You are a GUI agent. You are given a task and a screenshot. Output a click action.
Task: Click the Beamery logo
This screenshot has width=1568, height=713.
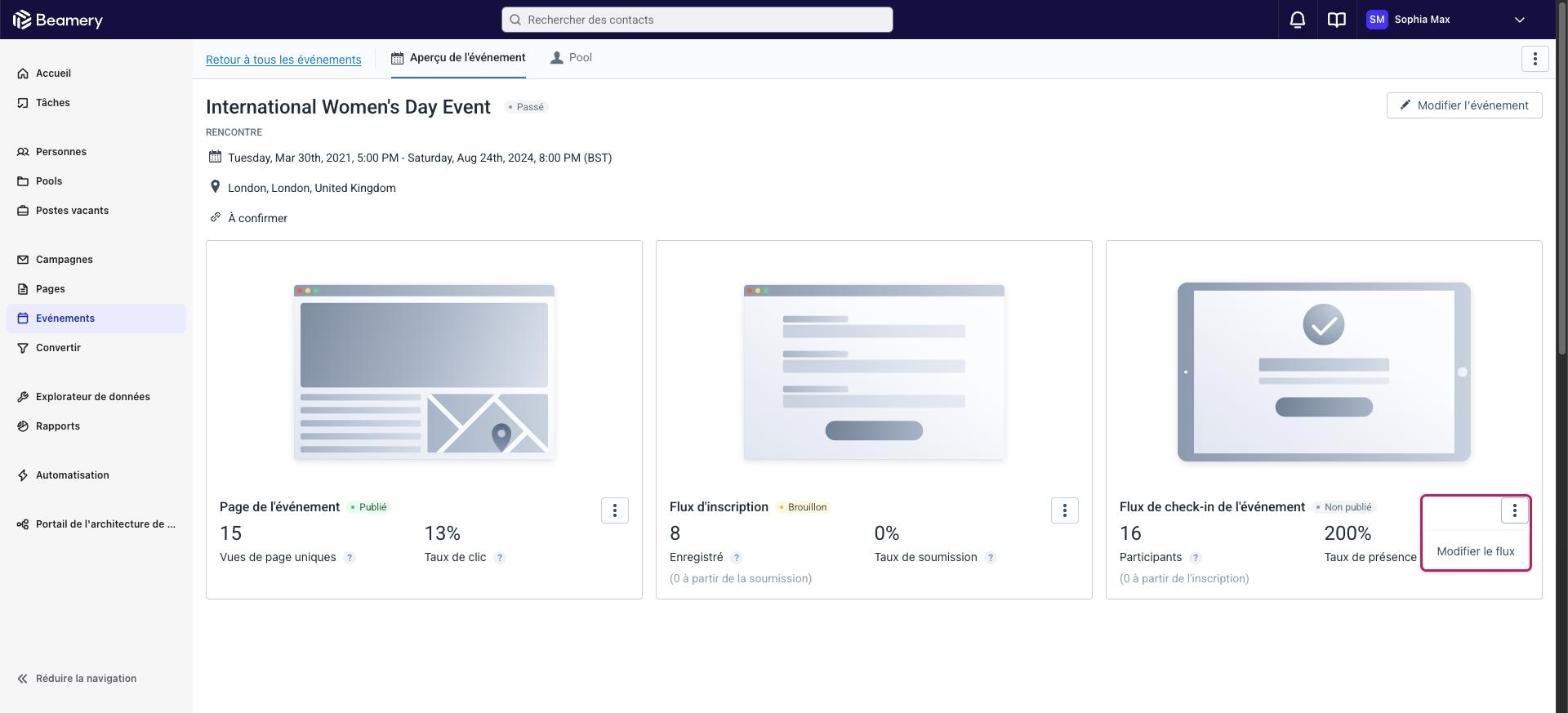coord(58,20)
